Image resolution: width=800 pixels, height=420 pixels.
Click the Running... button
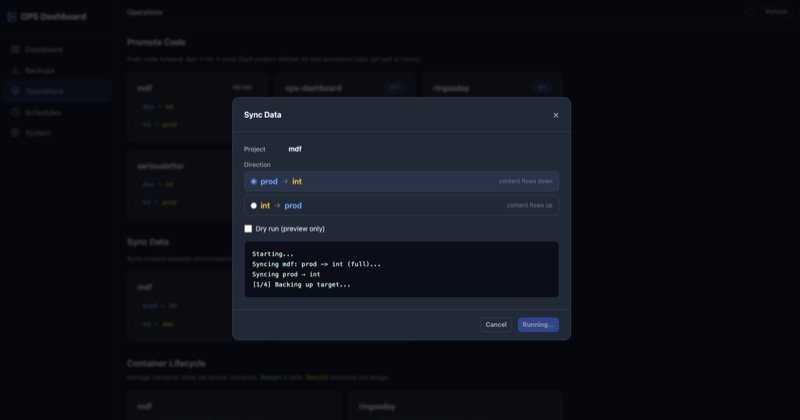click(538, 325)
